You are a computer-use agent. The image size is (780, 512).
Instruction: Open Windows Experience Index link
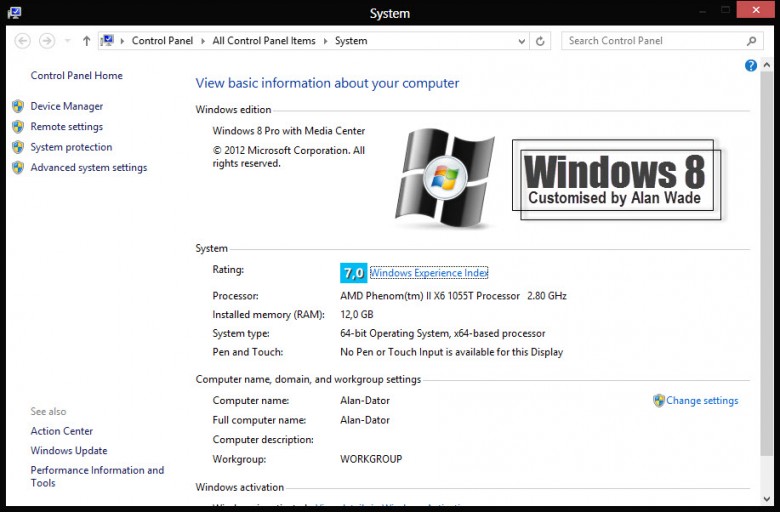click(429, 273)
